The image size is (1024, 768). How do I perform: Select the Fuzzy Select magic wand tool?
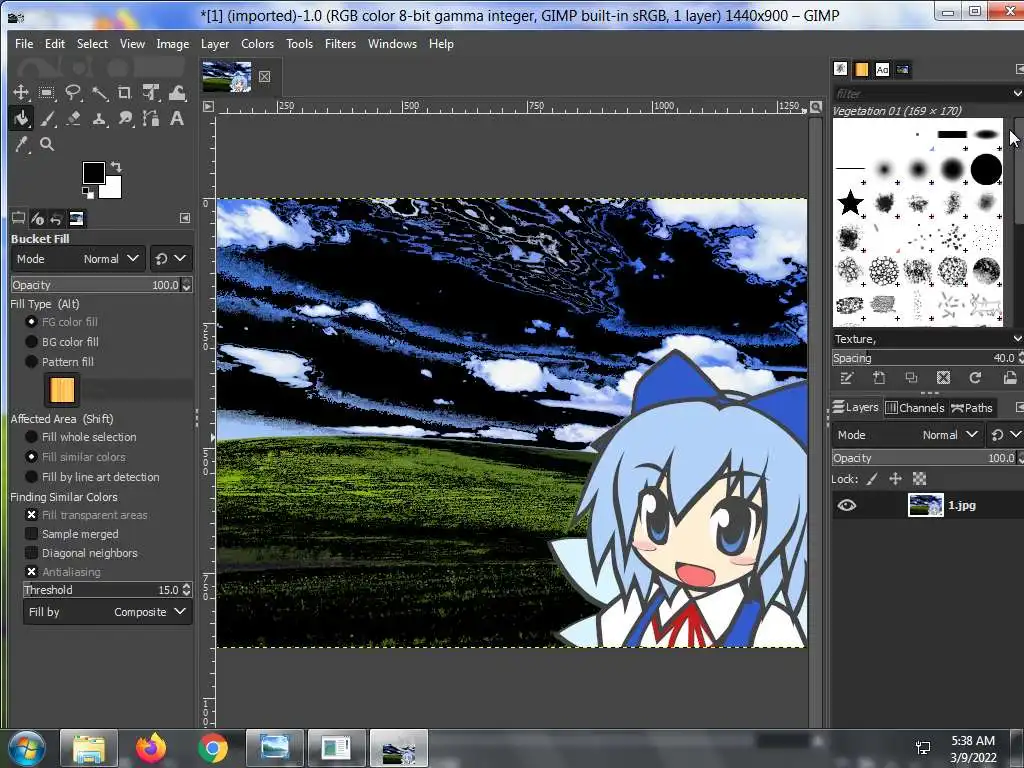pyautogui.click(x=99, y=93)
